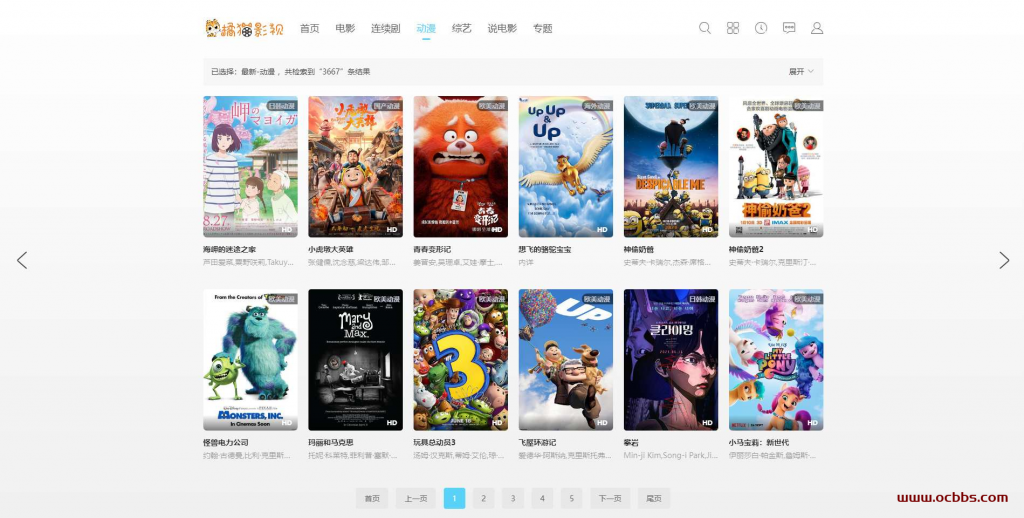Open the 电影 nav tab
This screenshot has width=1024, height=518.
pyautogui.click(x=345, y=28)
